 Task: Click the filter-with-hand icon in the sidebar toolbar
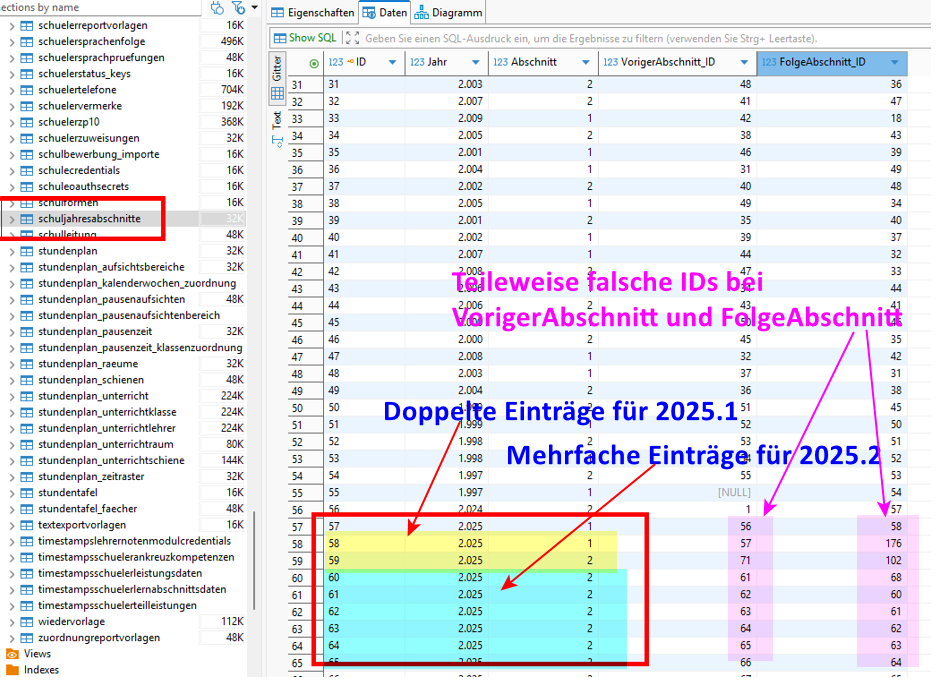click(239, 8)
